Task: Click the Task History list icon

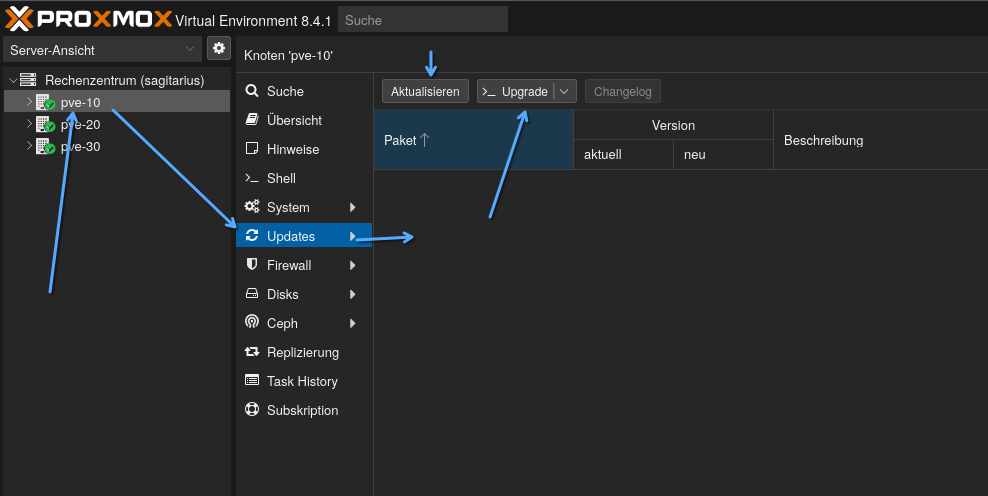Action: 251,380
